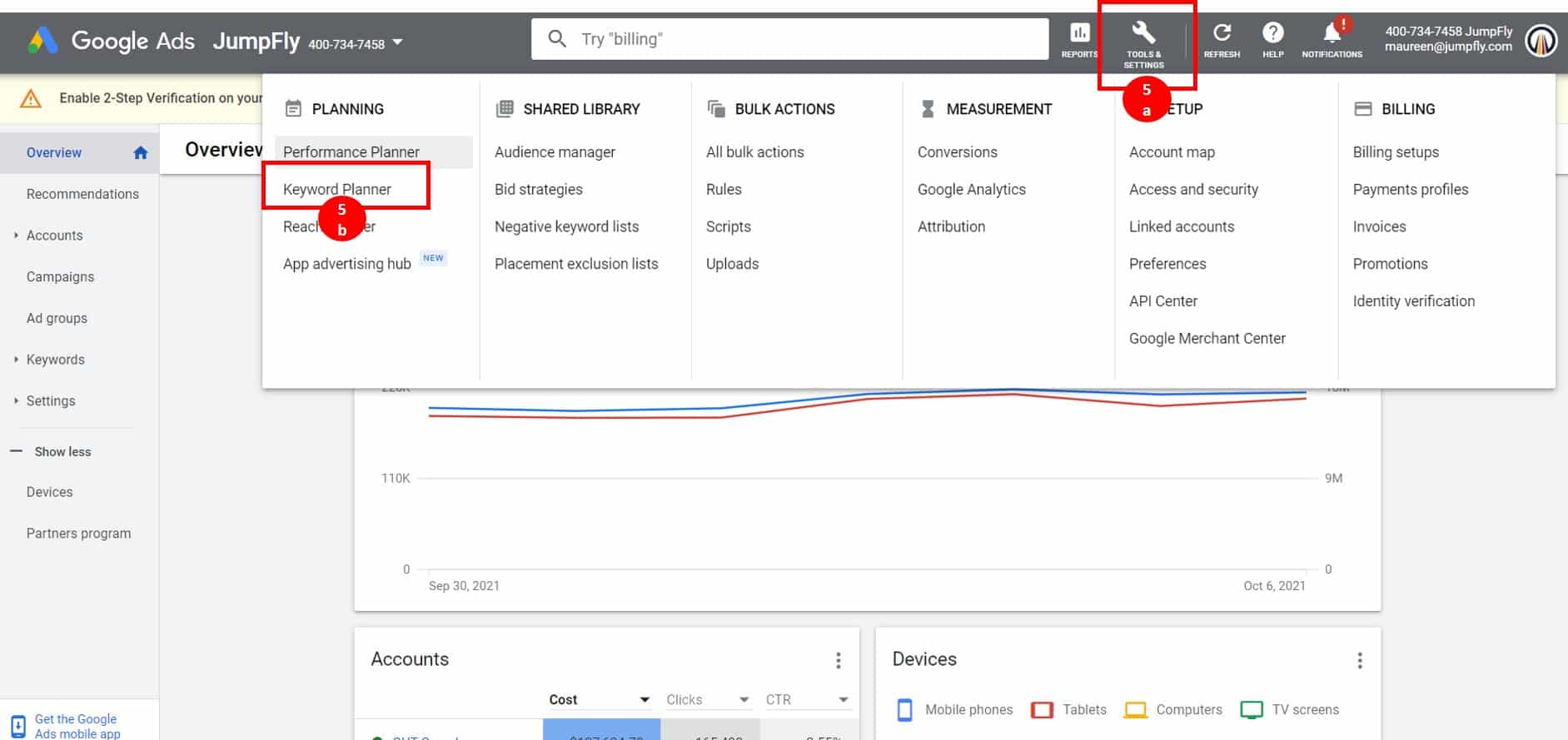
Task: Open Rules under Bulk Actions
Action: pyautogui.click(x=724, y=190)
